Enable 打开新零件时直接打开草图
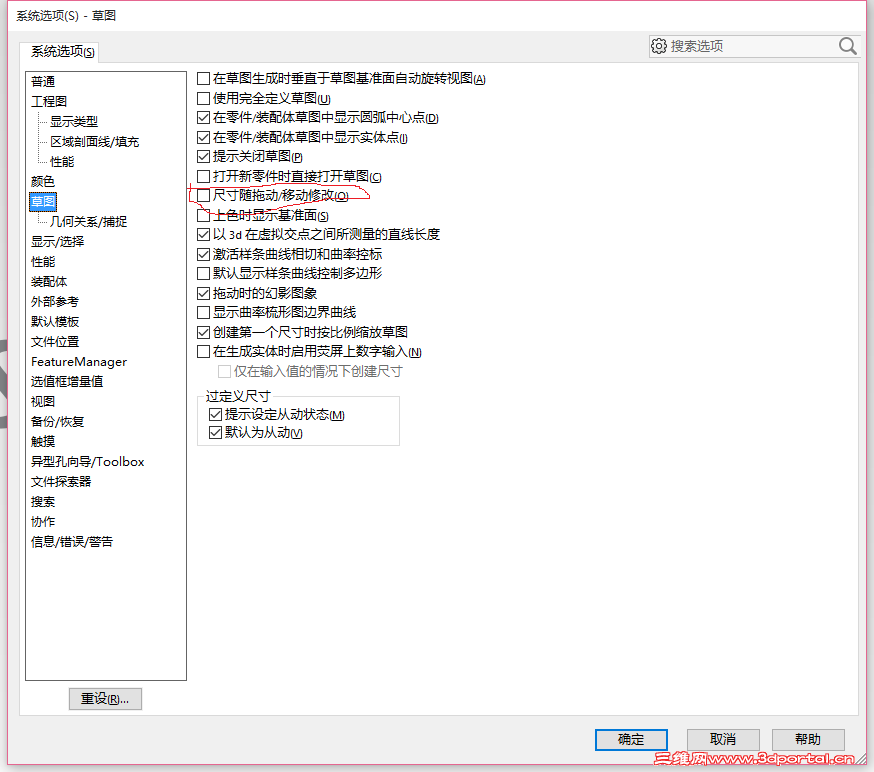 coord(203,176)
